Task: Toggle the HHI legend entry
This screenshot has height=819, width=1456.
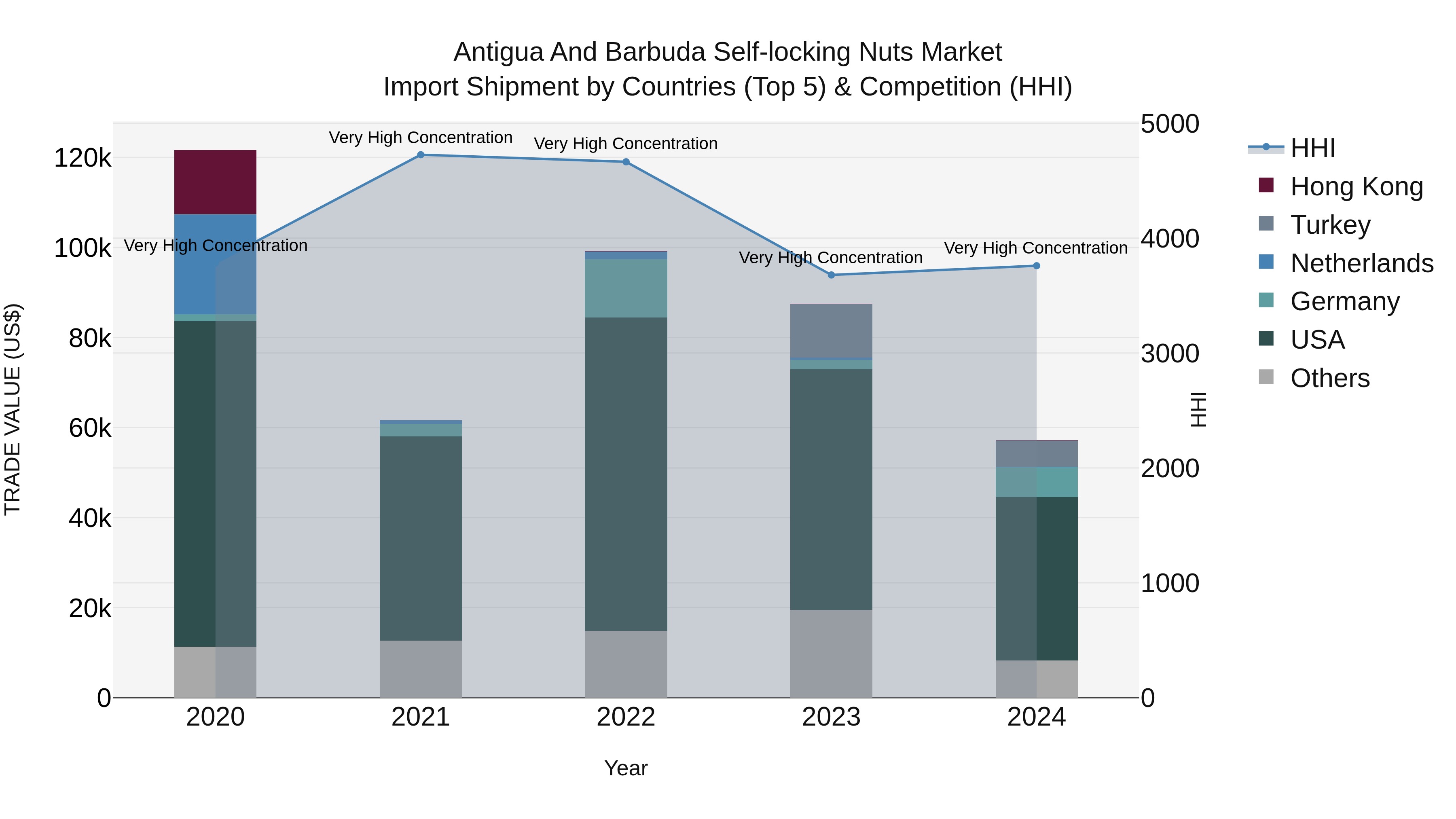Action: pyautogui.click(x=1292, y=148)
